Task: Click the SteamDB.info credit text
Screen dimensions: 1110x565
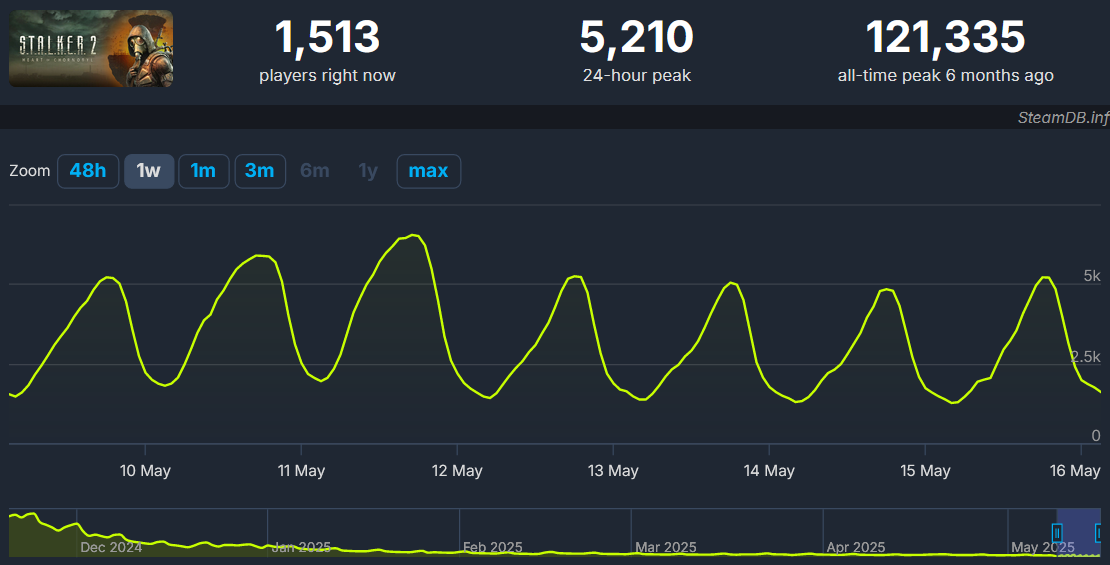Action: pyautogui.click(x=1063, y=118)
